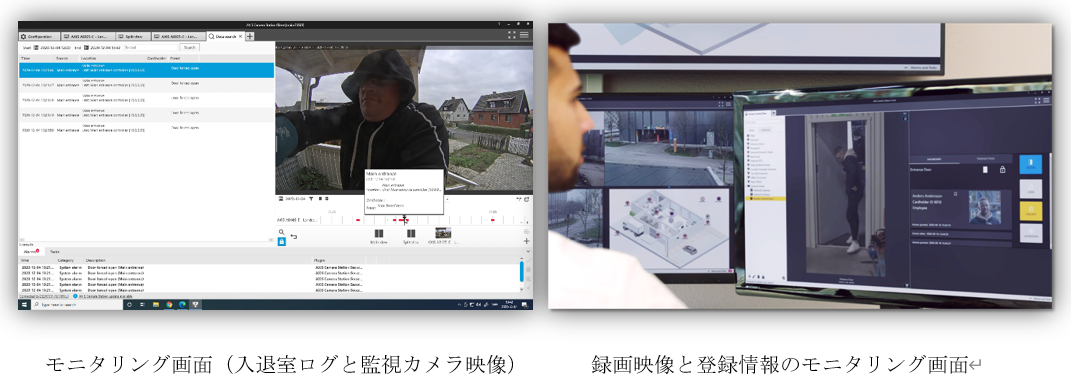Screen dimensions: 1071x382
Task: Open the AXIS A8805-E camera thumbnail
Action: point(443,233)
